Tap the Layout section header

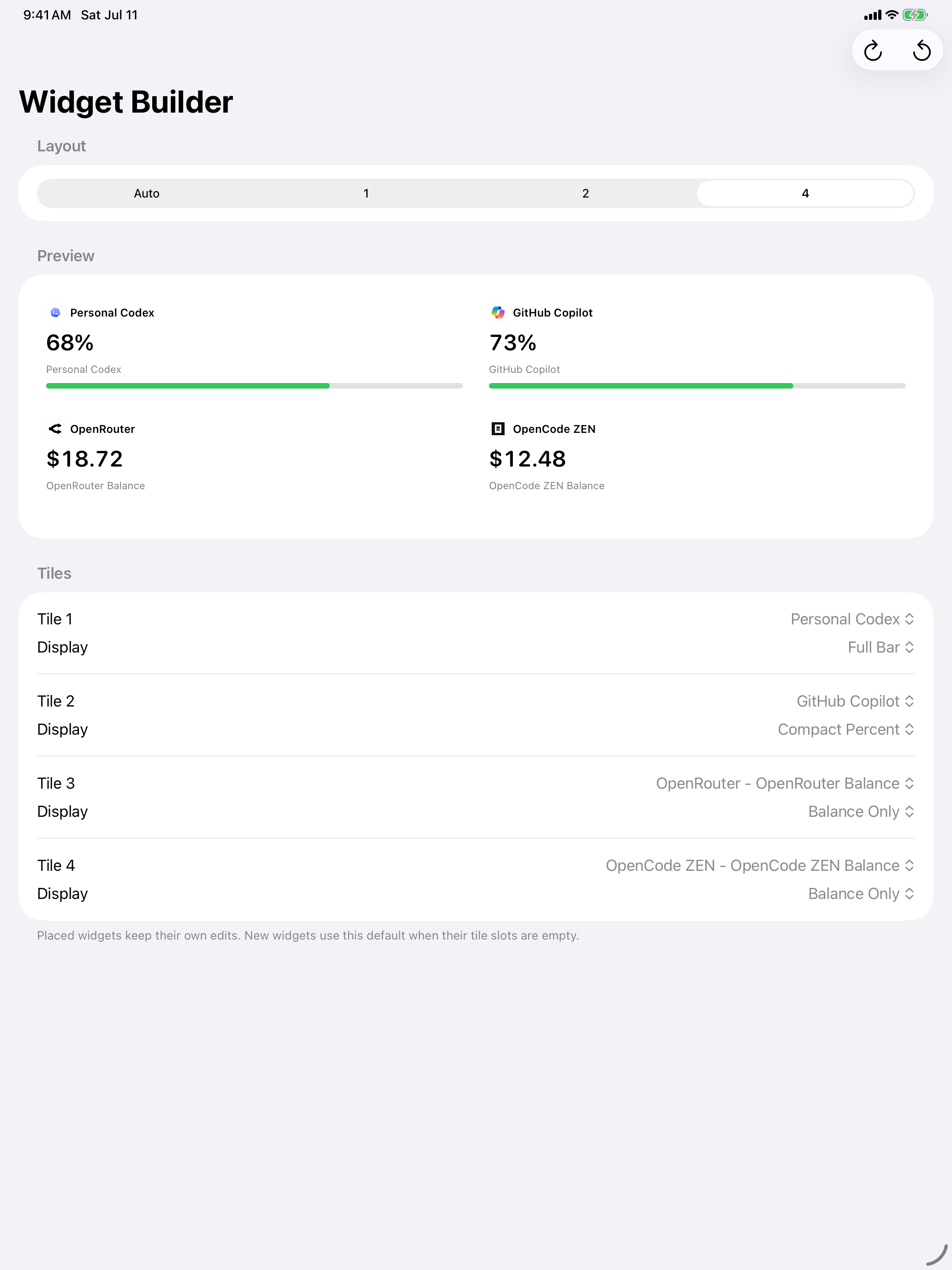coord(61,146)
